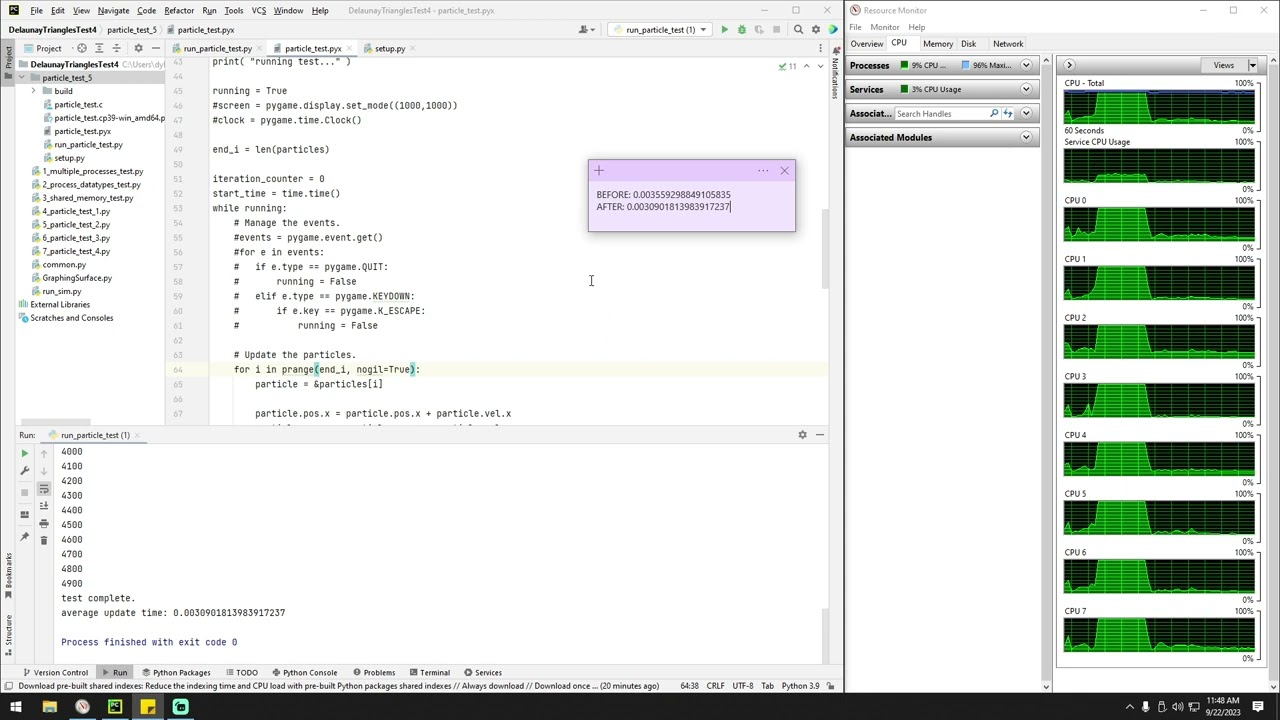Click the Select Opened File target icon
The width and height of the screenshot is (1280, 720).
(82, 48)
